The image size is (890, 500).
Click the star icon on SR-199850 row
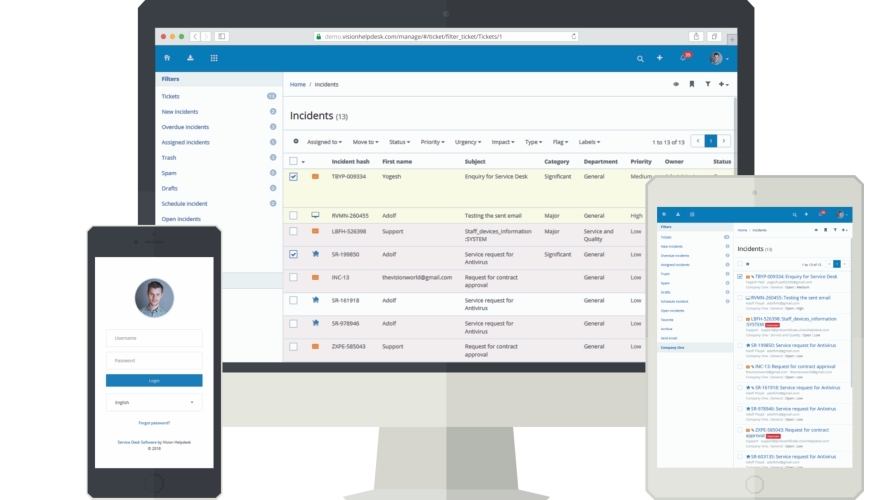coord(316,254)
